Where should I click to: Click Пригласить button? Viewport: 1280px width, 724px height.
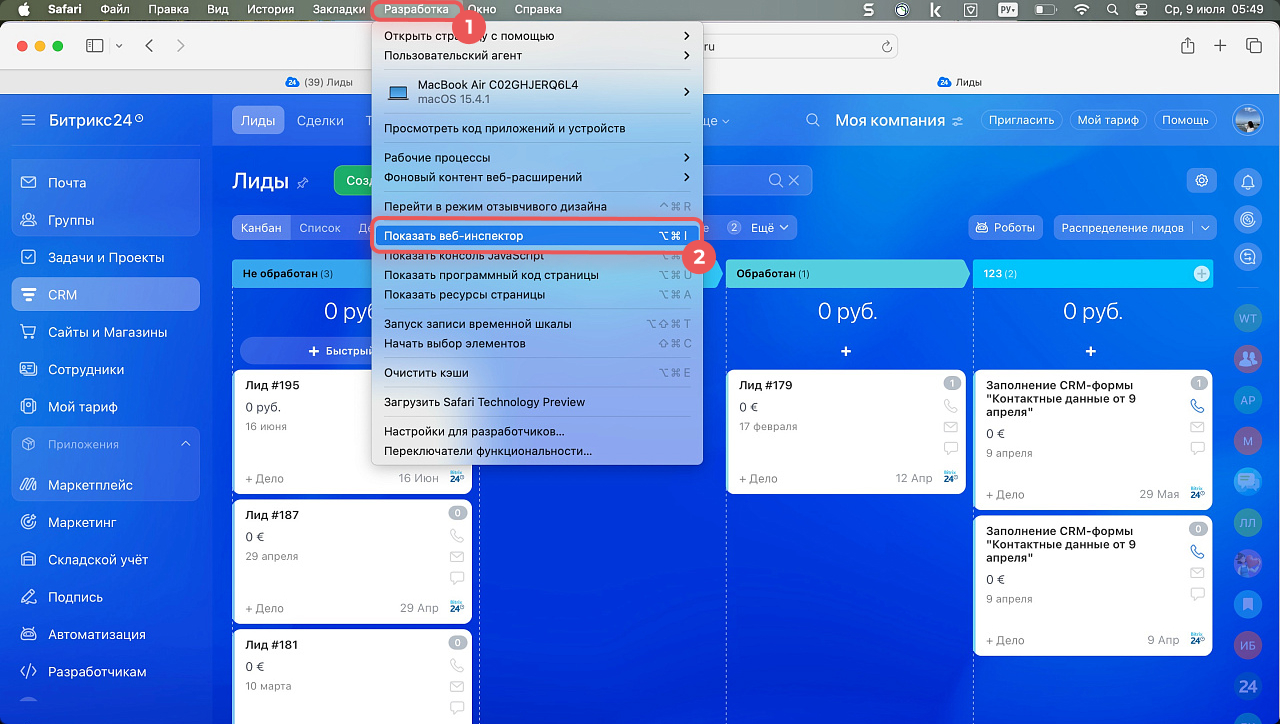tap(1021, 120)
